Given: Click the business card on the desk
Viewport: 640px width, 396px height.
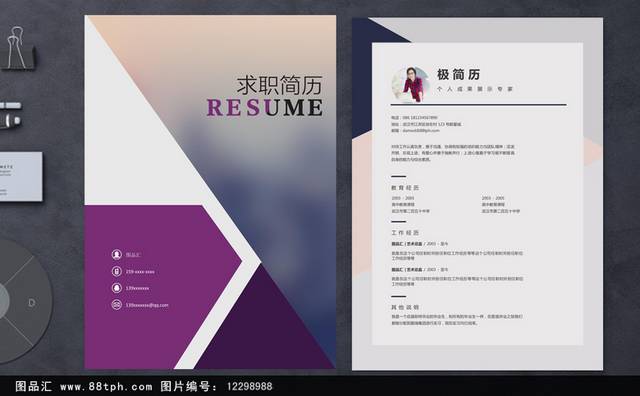Looking at the screenshot, I should pos(21,176).
